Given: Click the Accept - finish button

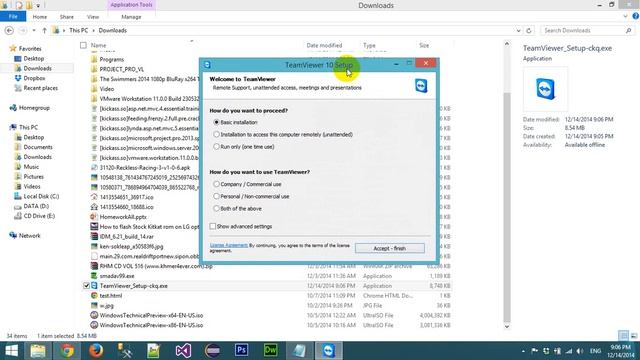Looking at the screenshot, I should pos(389,248).
